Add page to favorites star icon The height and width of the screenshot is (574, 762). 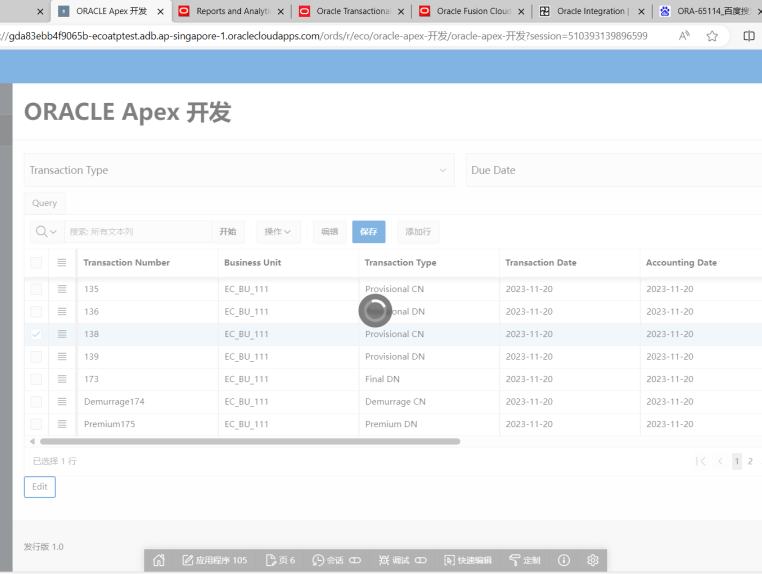click(712, 35)
